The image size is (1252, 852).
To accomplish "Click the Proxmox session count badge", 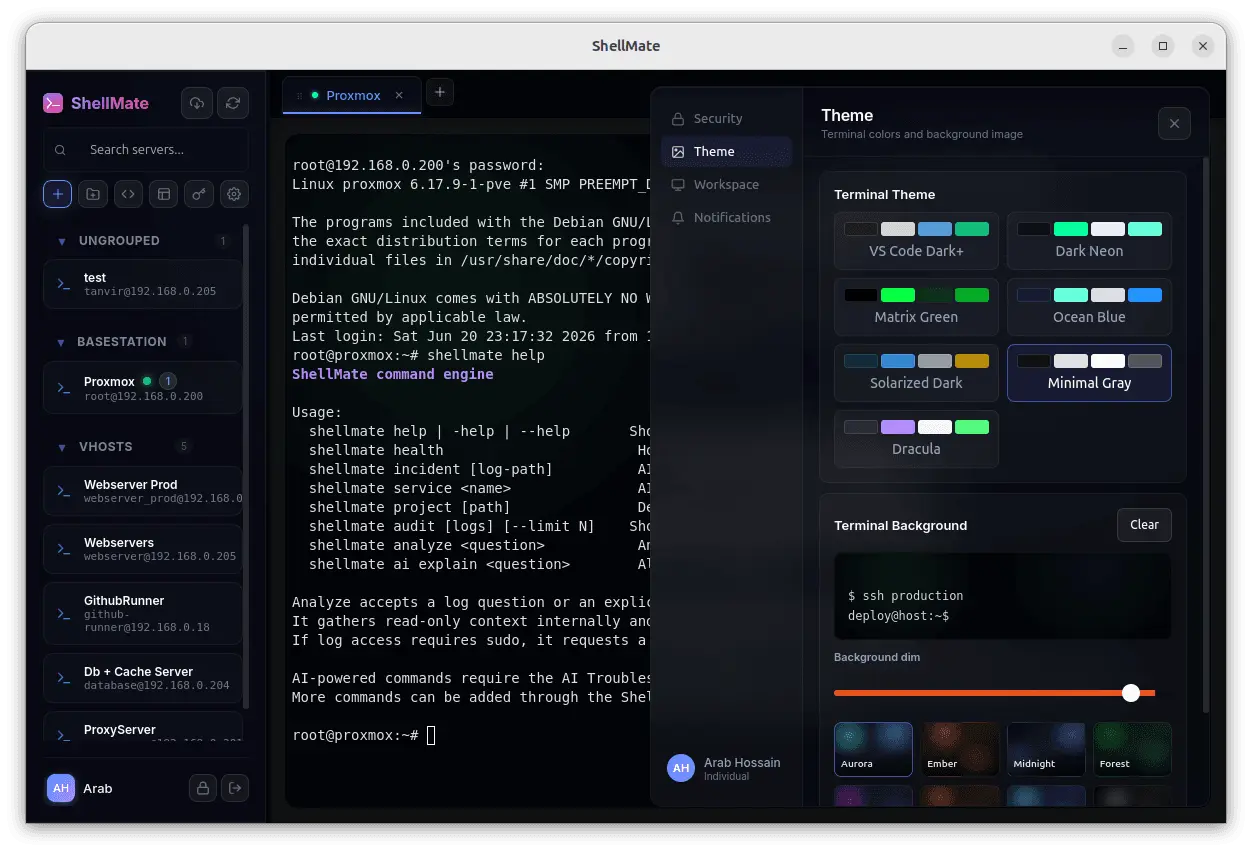I will (168, 381).
